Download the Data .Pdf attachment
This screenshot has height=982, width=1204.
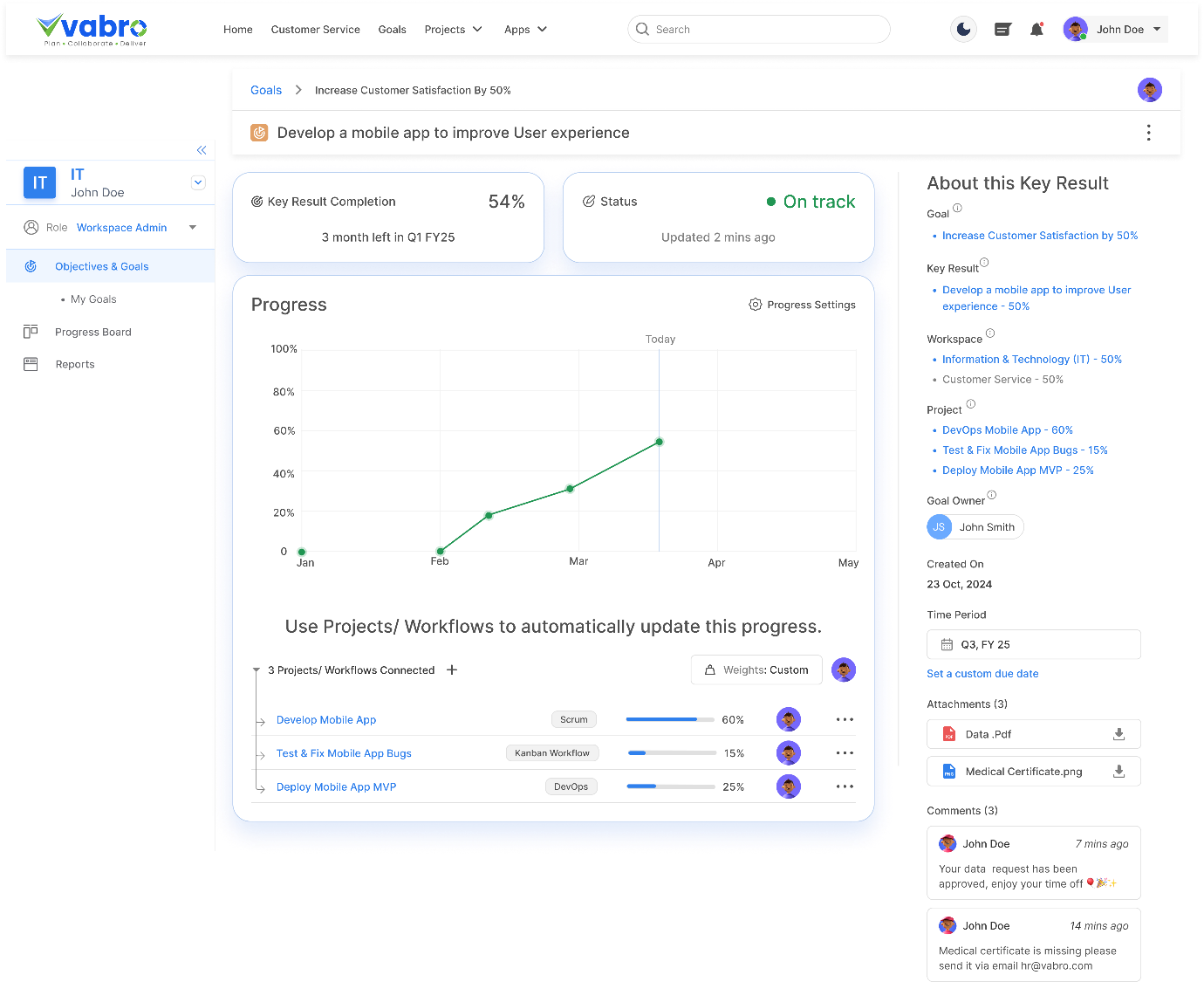(1118, 734)
